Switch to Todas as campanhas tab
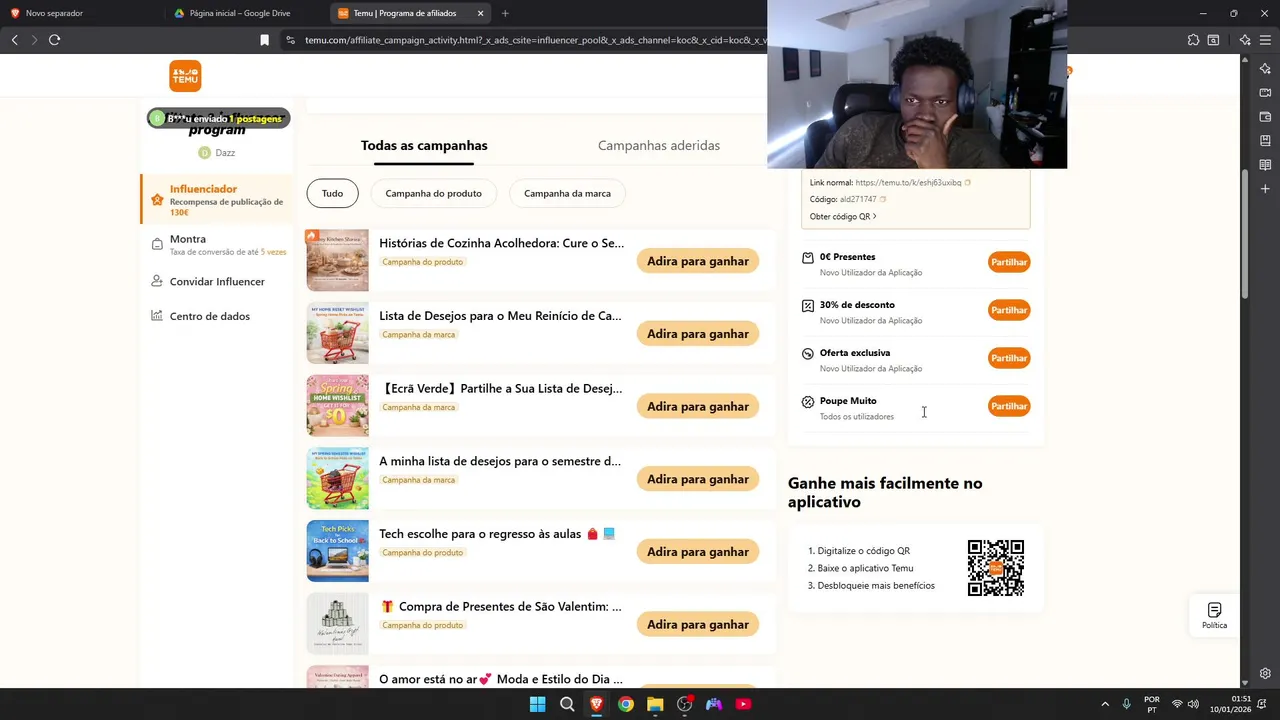Screen dimensions: 1280x720 point(424,145)
